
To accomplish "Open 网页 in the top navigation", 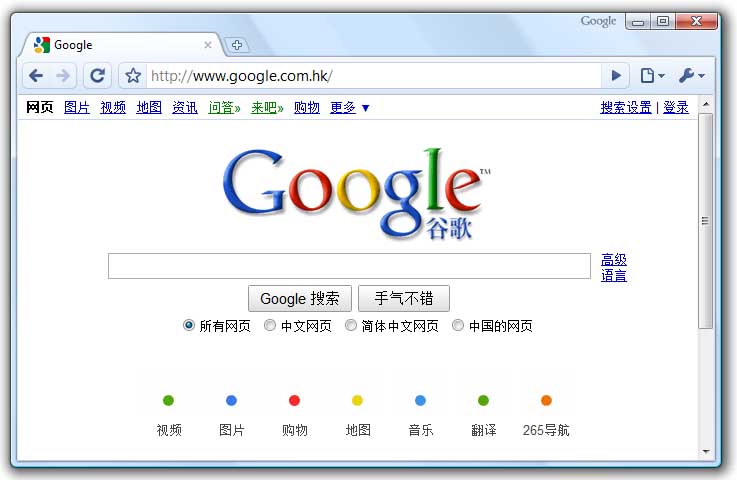I will (x=39, y=108).
